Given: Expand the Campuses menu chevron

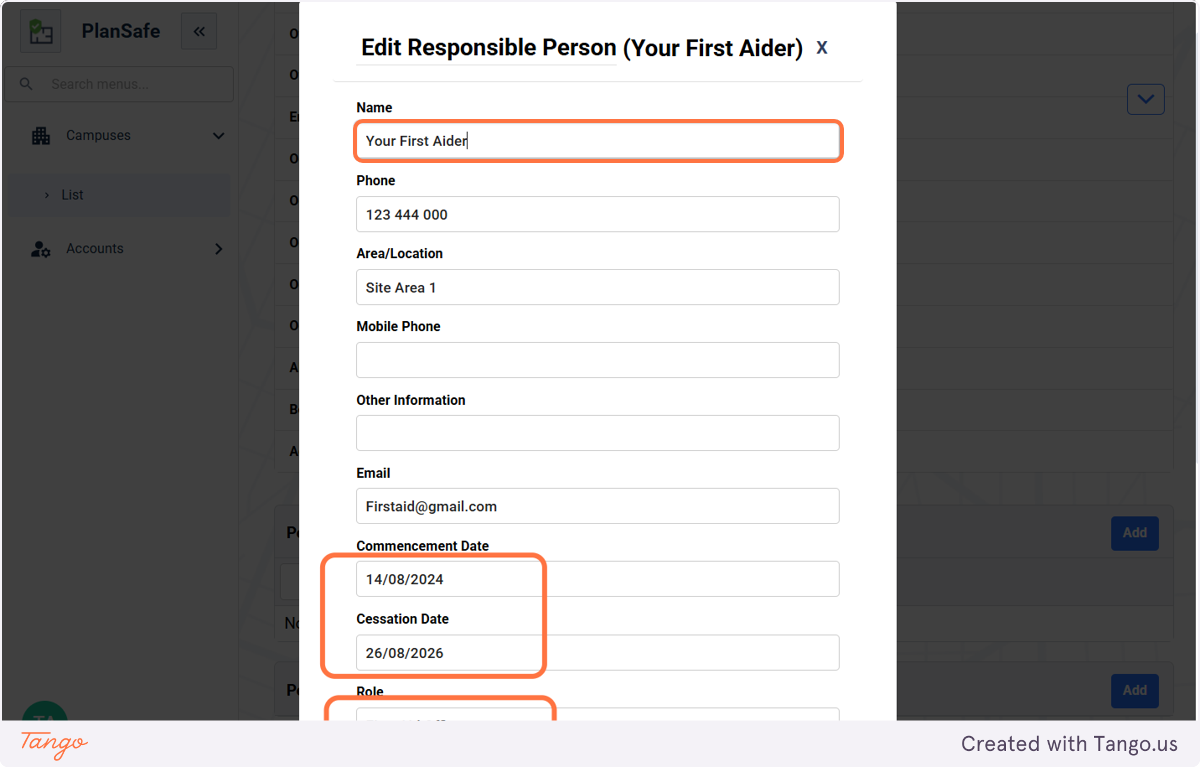Looking at the screenshot, I should 219,136.
